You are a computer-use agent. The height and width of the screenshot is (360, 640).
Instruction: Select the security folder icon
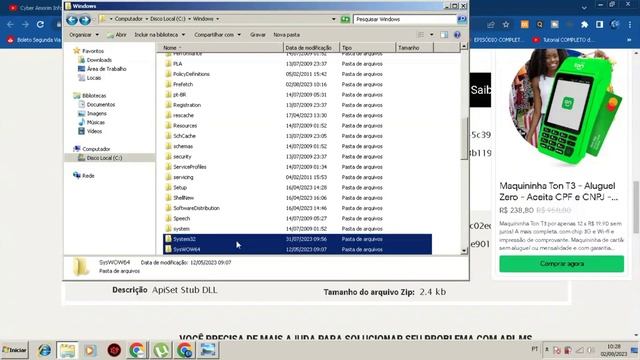pyautogui.click(x=168, y=156)
